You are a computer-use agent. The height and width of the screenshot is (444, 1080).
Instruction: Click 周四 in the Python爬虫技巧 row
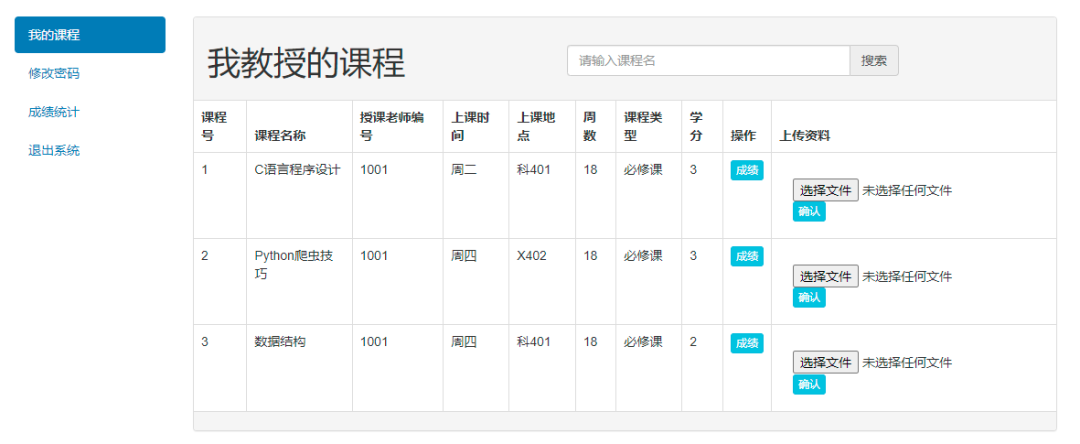pyautogui.click(x=464, y=256)
